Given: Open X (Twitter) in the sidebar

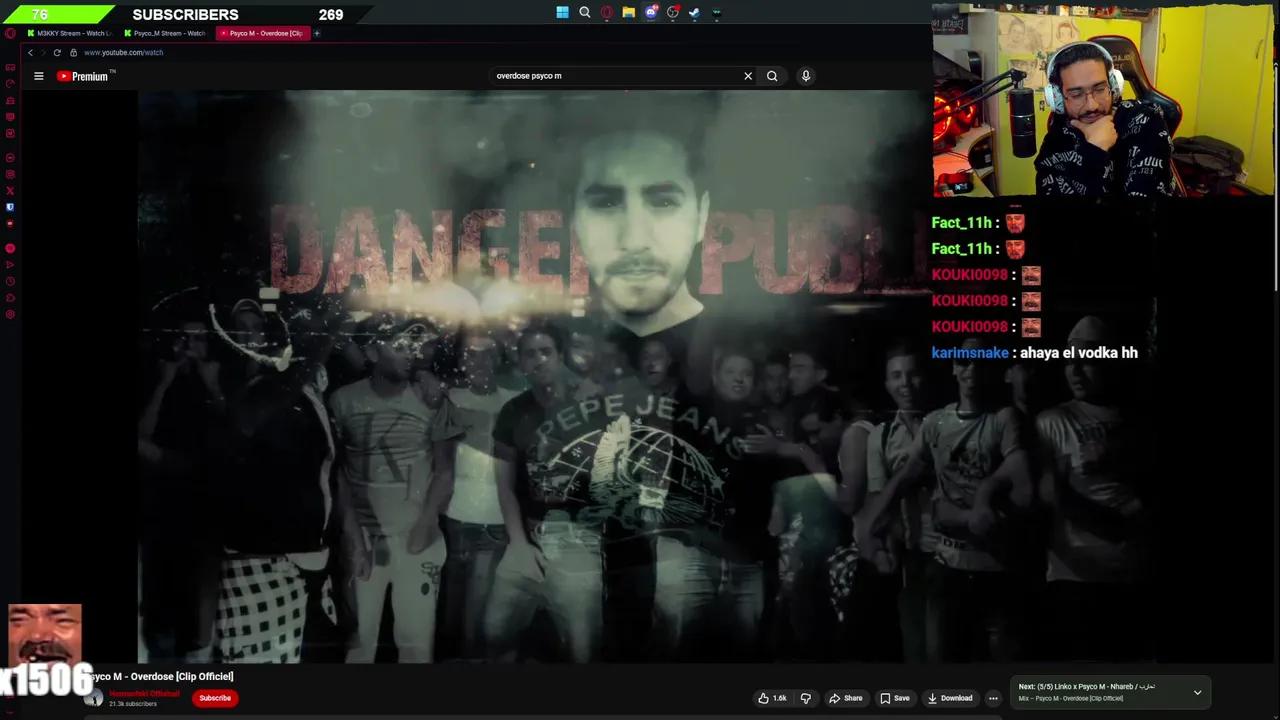Looking at the screenshot, I should [x=10, y=190].
